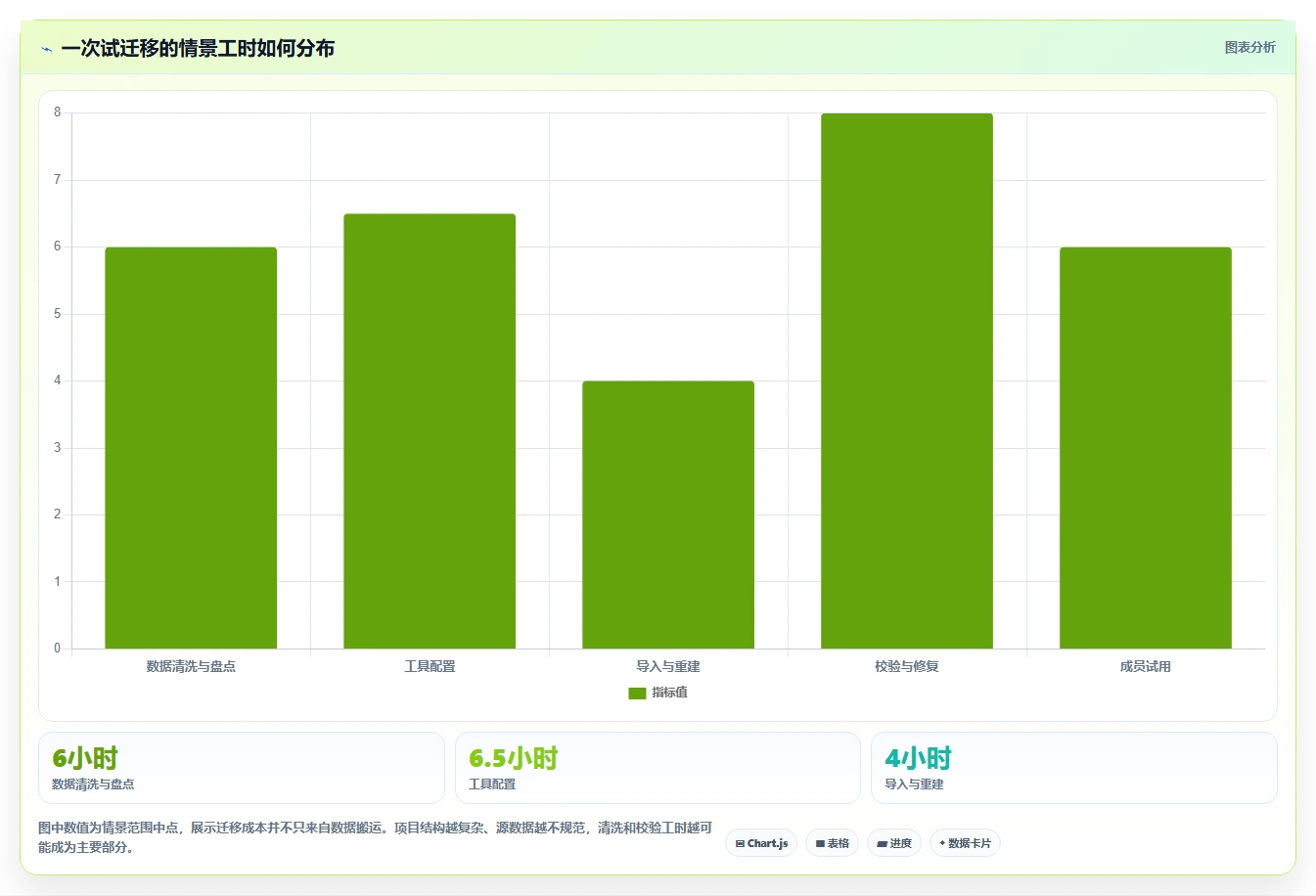
Task: Click the 导入与重建 bar in the chart
Action: pos(668,515)
